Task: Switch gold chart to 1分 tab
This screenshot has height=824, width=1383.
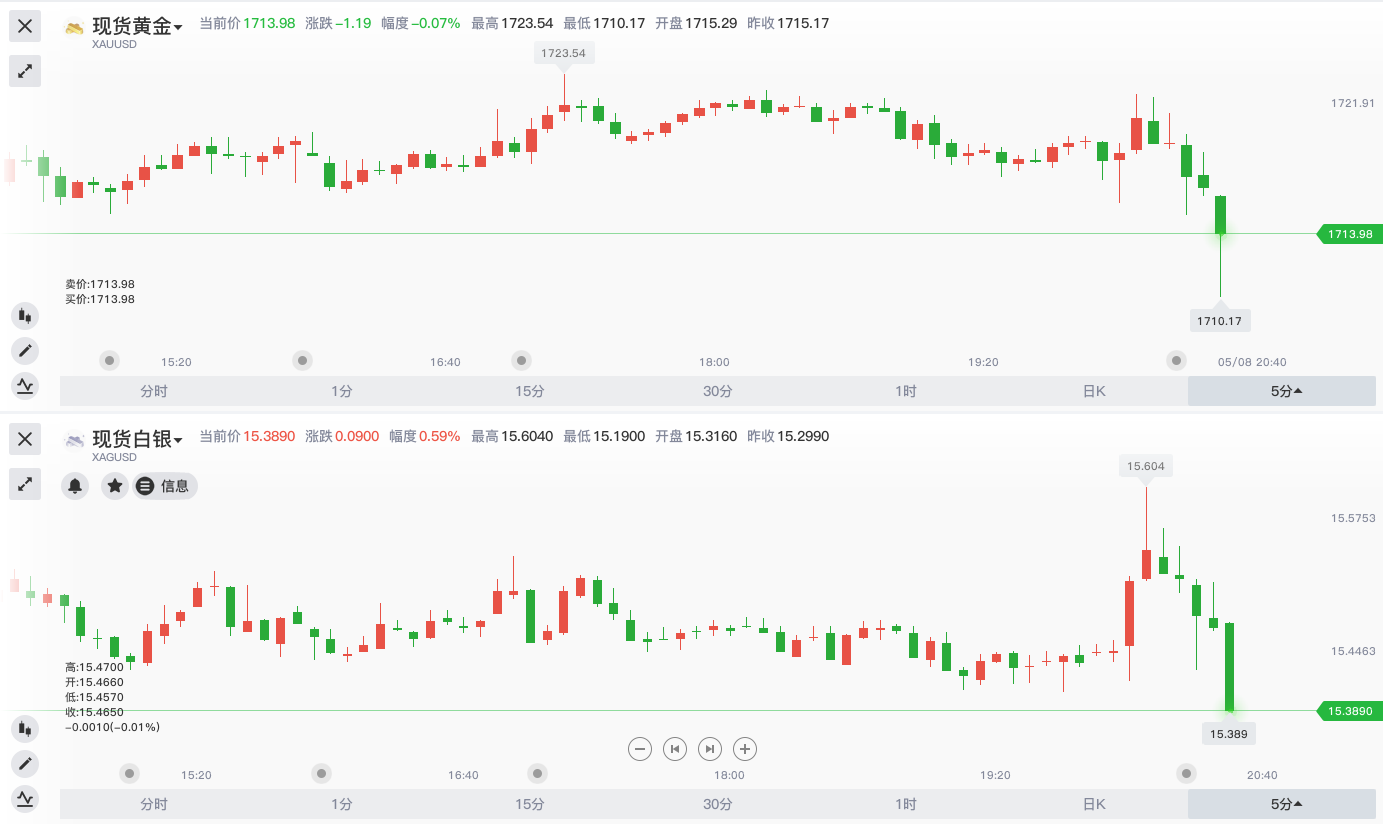Action: (342, 391)
